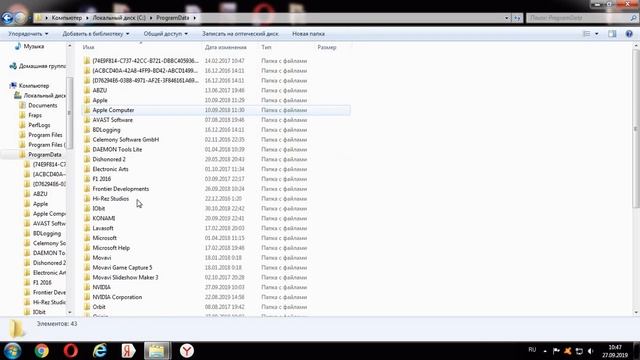This screenshot has width=640, height=360.
Task: Select Локальный диск in navigation tree
Action: [40, 96]
